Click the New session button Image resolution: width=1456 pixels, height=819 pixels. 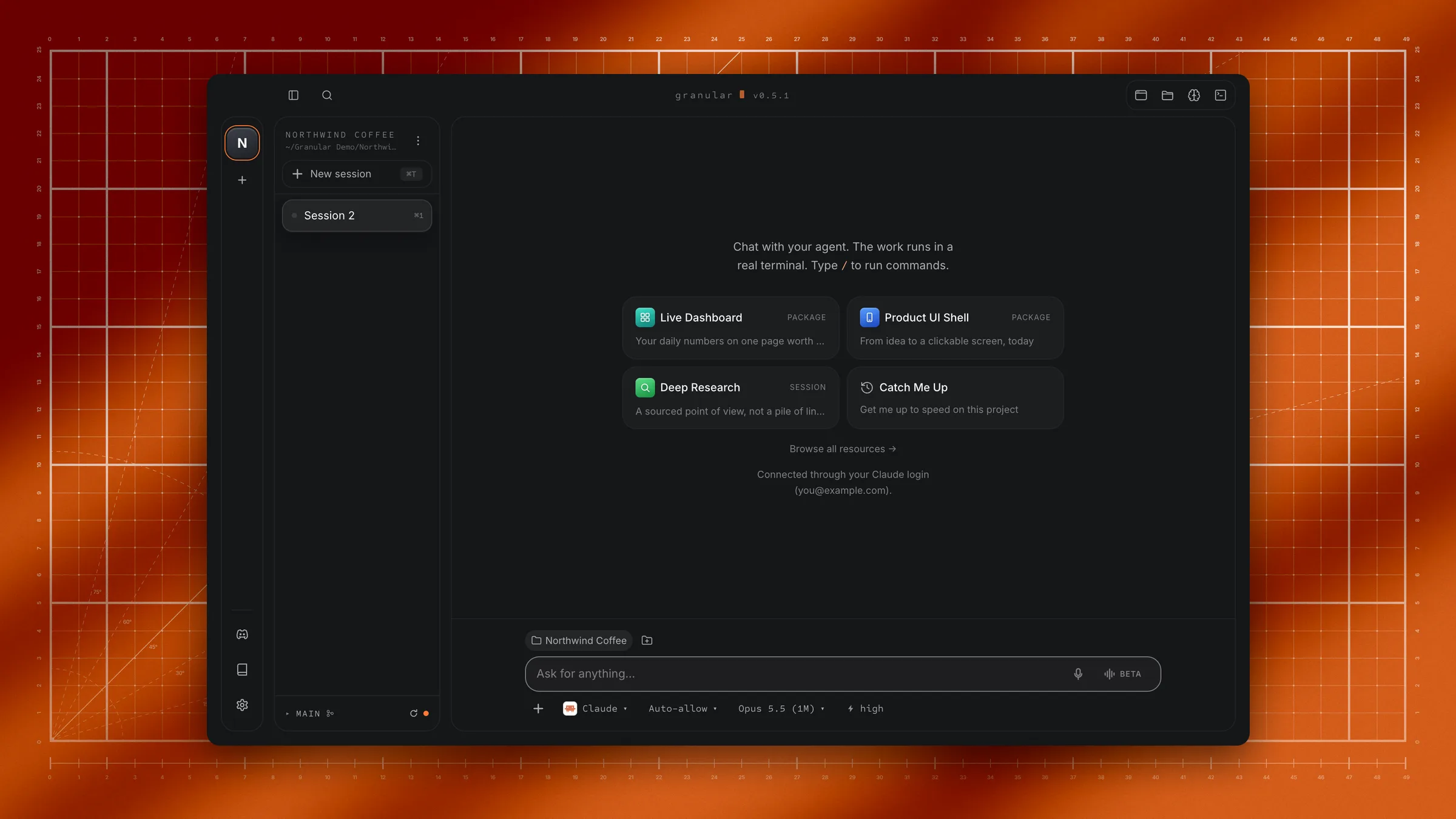coord(357,174)
